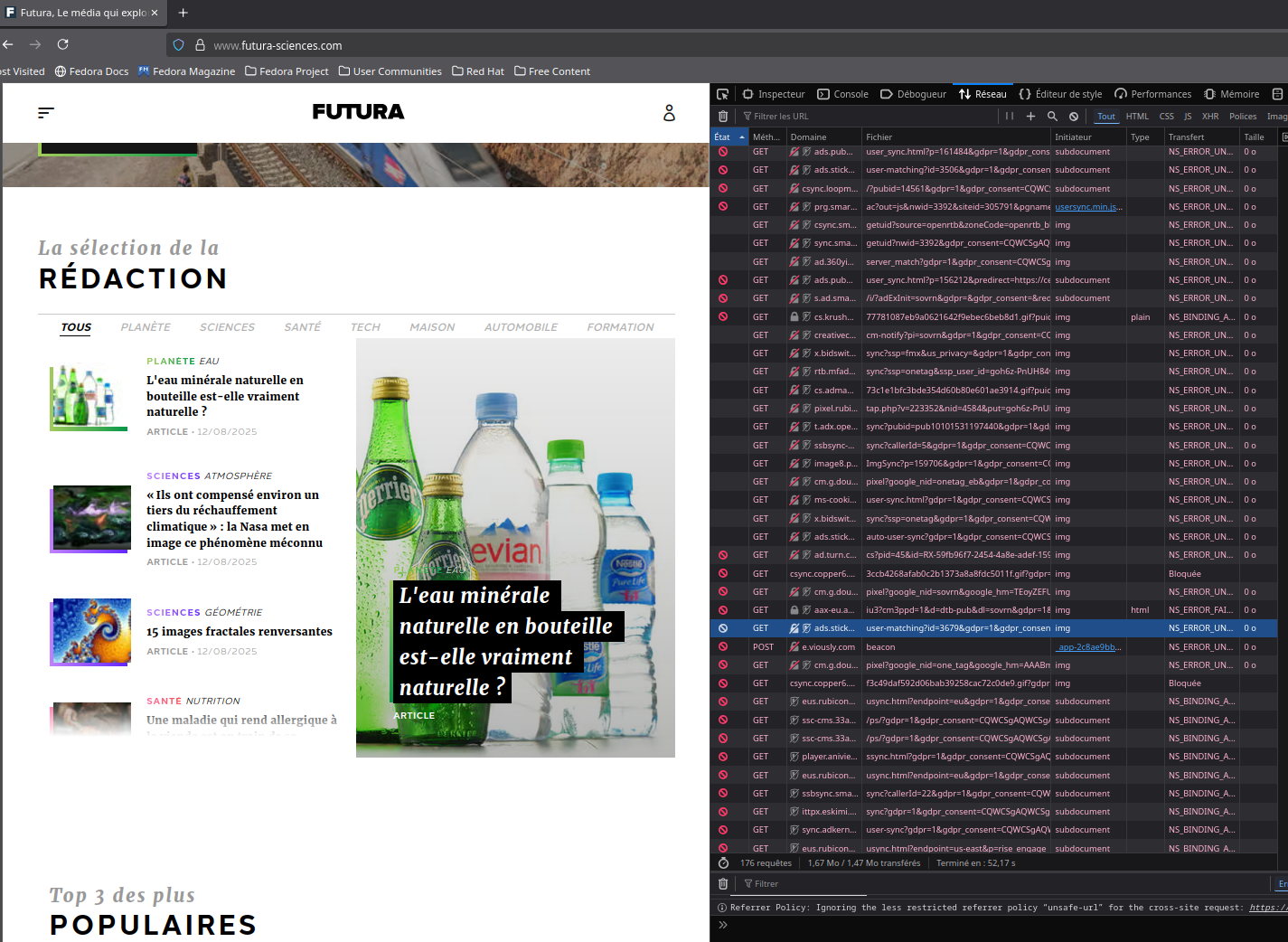Open the Débogueur tab
Image resolution: width=1288 pixels, height=942 pixels.
tap(913, 94)
